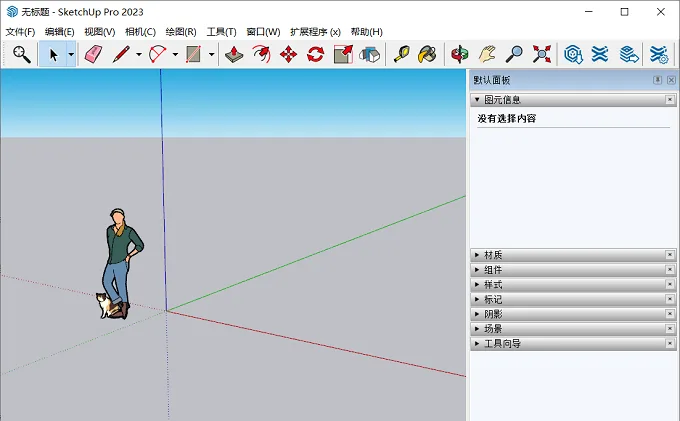Image resolution: width=680 pixels, height=421 pixels.
Task: Close the 默认面板 tray
Action: 671,80
